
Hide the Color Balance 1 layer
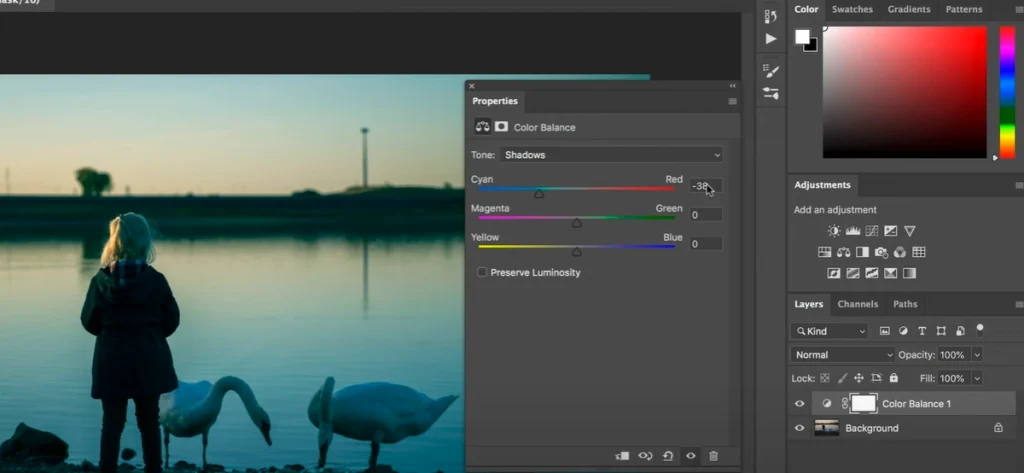coord(799,404)
